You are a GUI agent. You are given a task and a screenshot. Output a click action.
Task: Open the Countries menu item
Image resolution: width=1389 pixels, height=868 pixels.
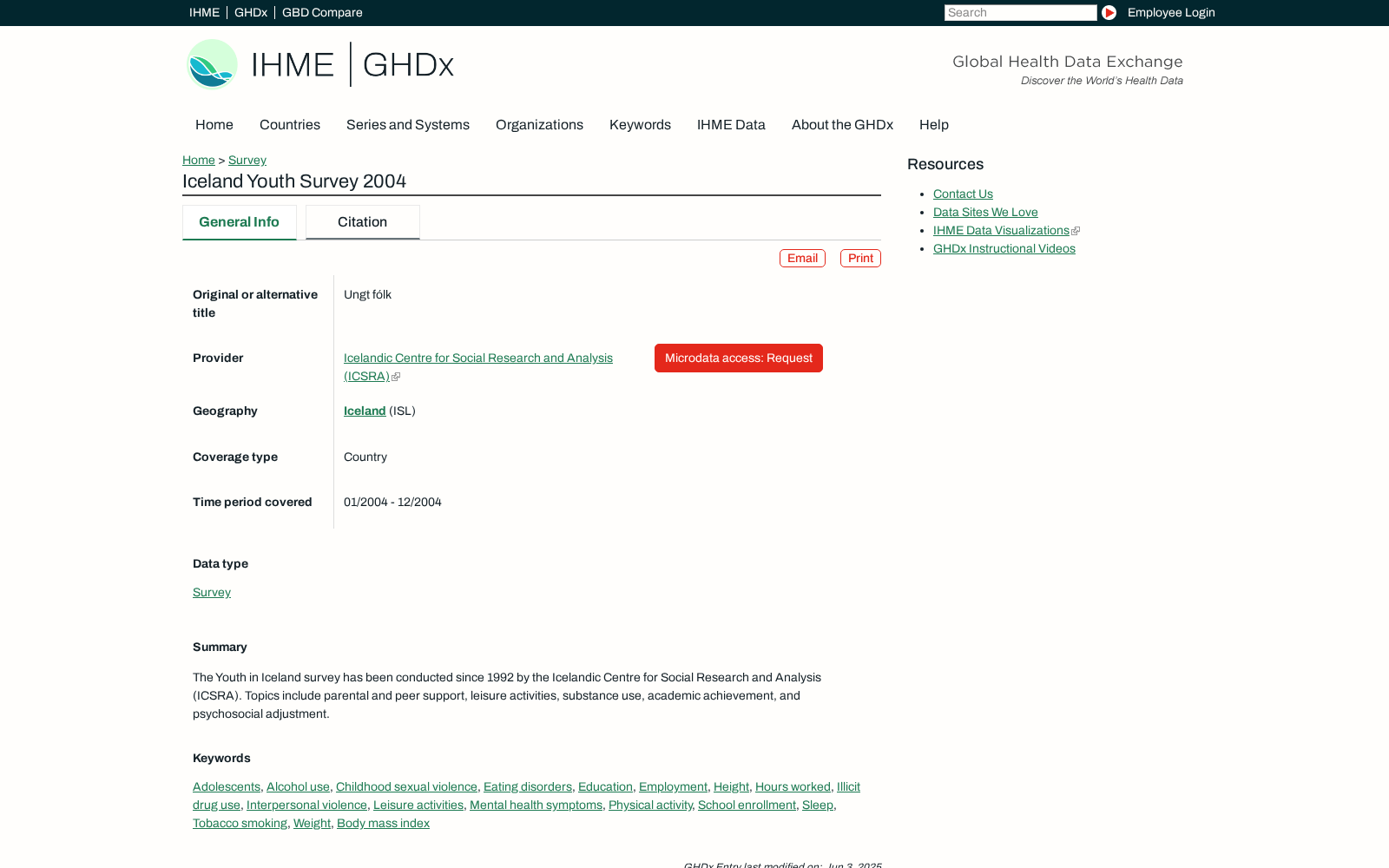pos(290,125)
